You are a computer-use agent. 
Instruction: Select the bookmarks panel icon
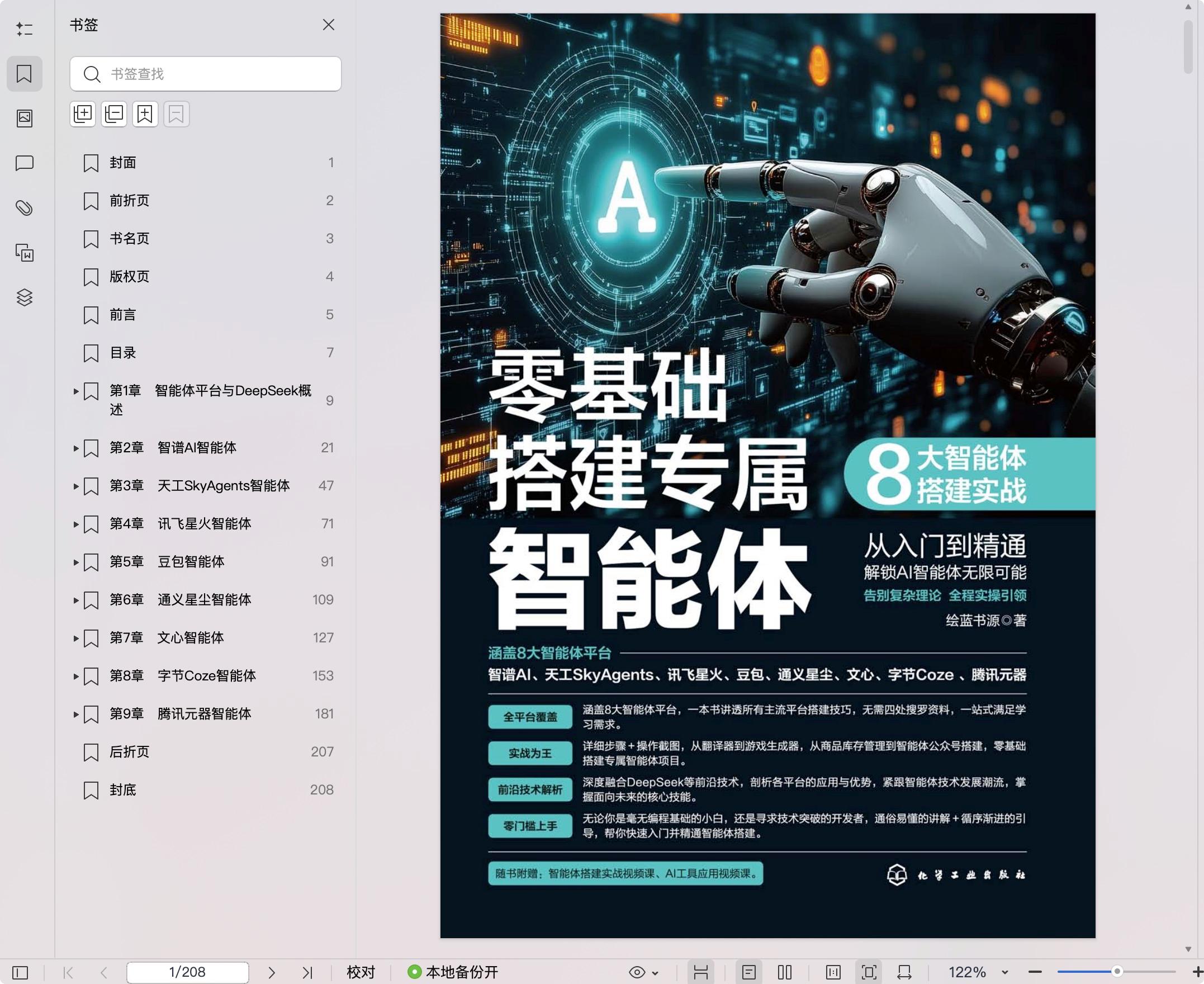(25, 74)
